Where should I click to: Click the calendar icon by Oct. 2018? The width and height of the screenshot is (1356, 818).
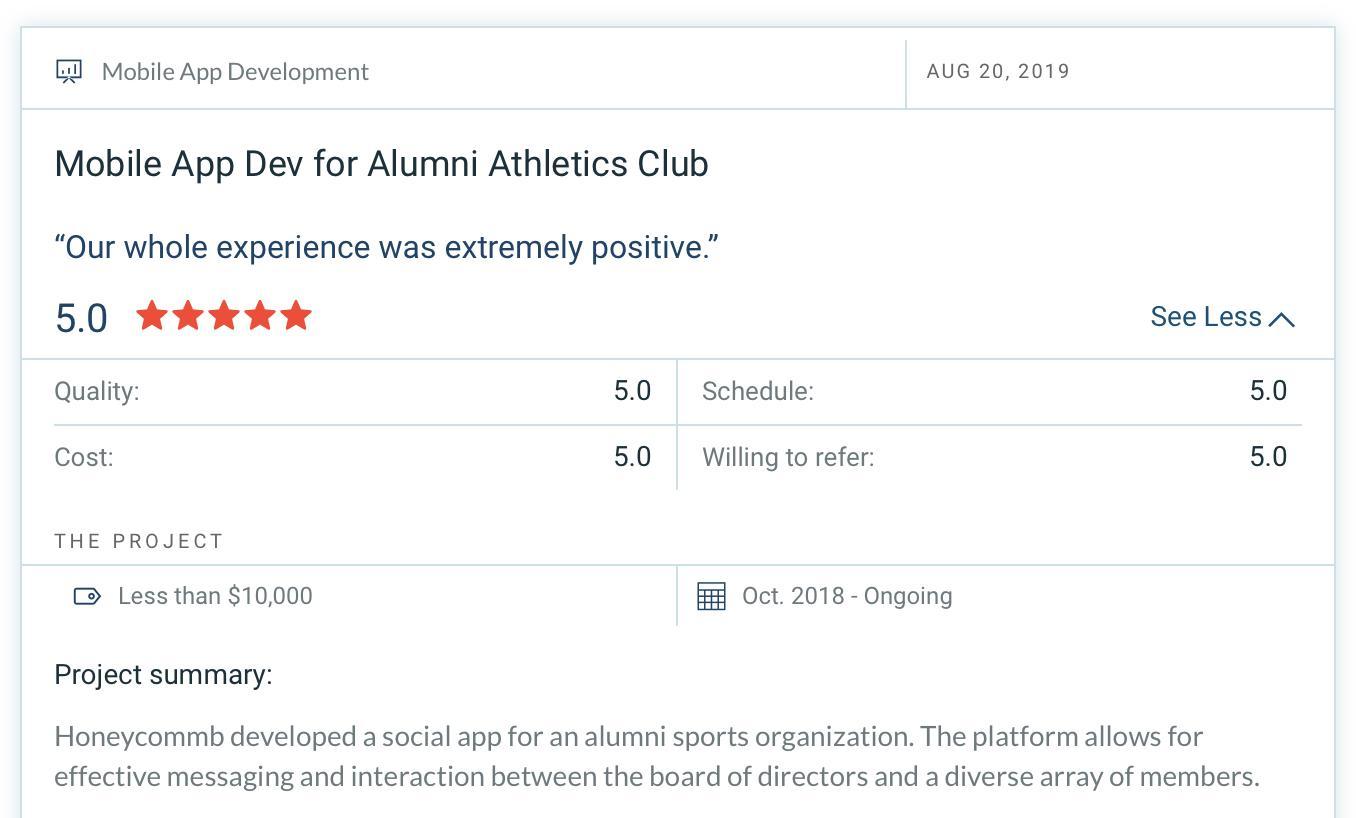(x=711, y=596)
